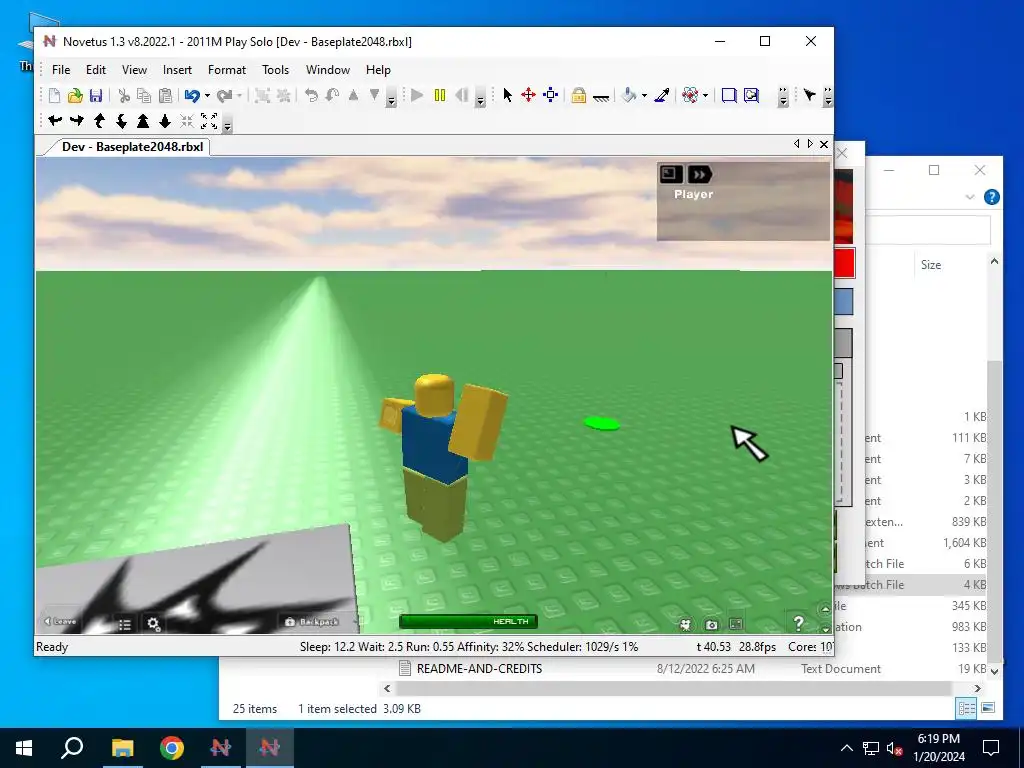Click the Paste clipboard icon

(x=166, y=96)
